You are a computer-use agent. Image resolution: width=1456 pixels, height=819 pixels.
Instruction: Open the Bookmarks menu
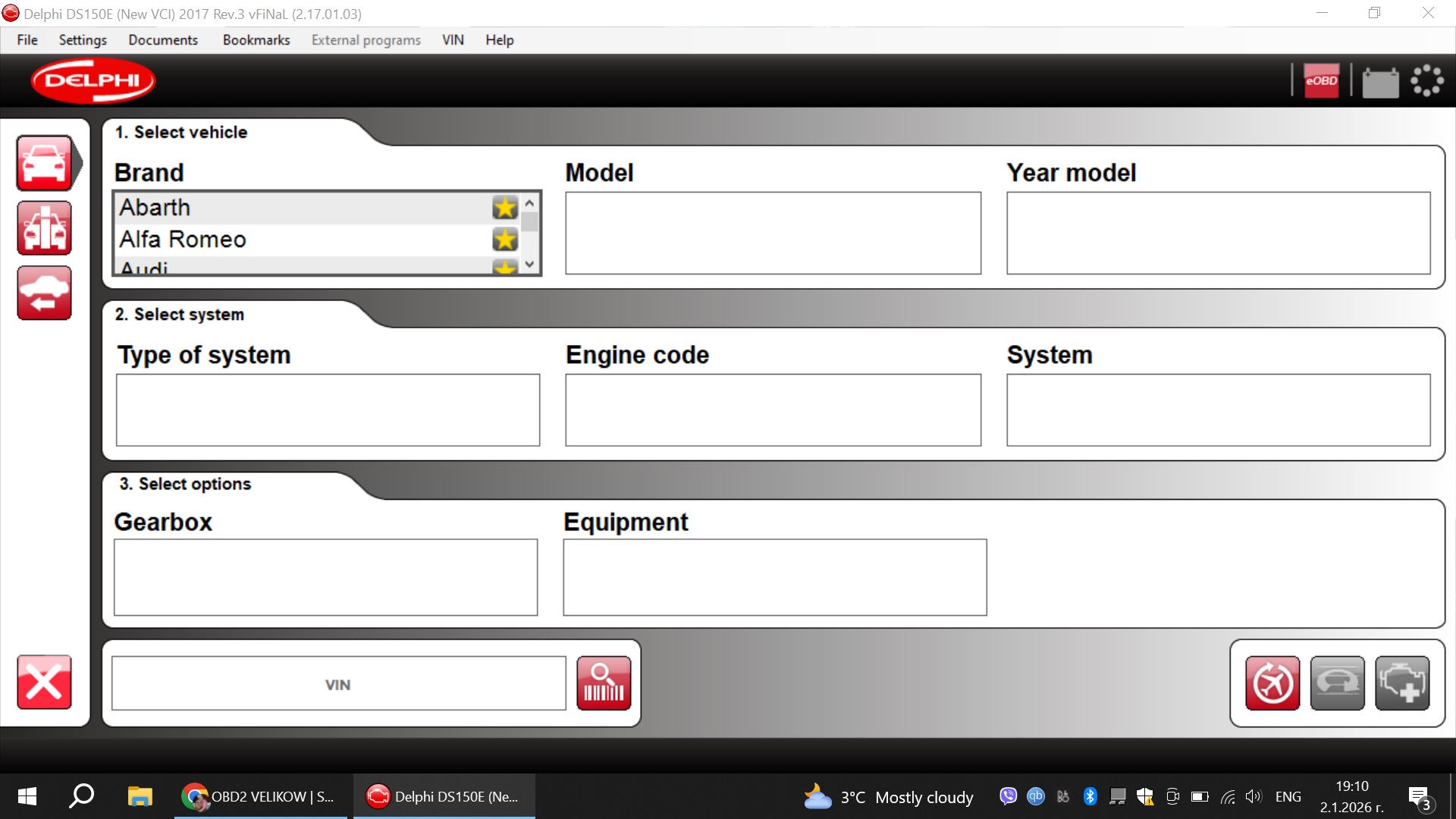point(256,40)
